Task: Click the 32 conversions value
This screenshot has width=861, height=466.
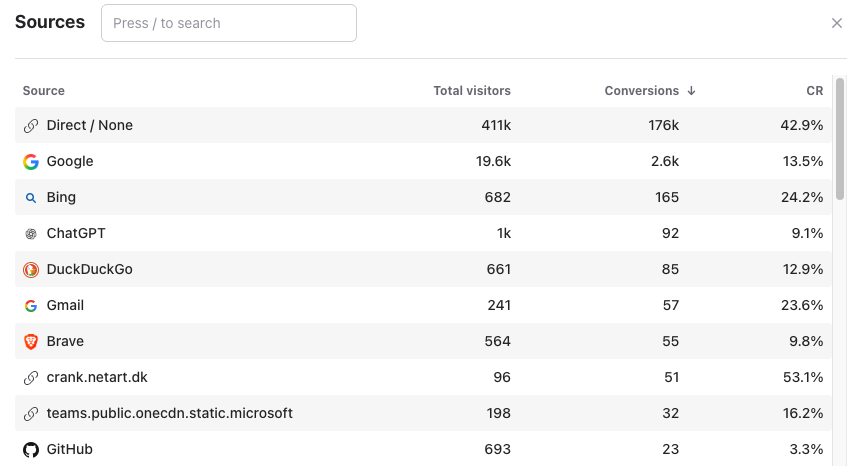Action: 670,413
